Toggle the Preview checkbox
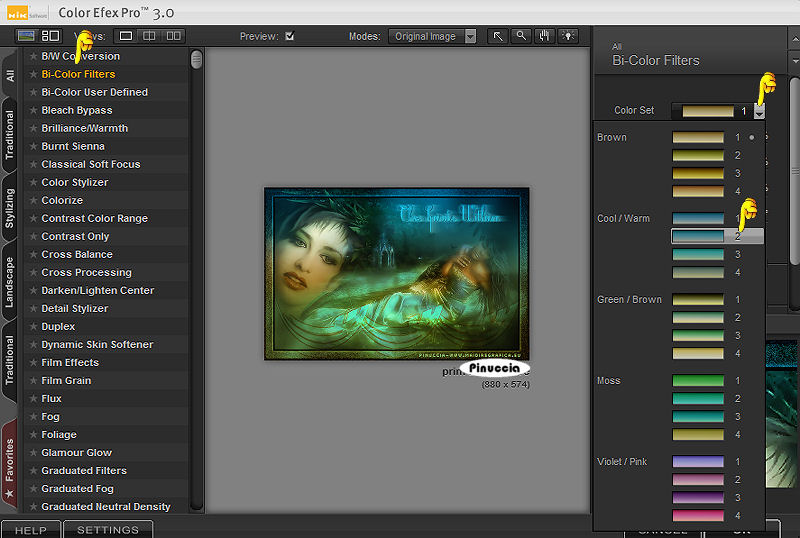This screenshot has height=538, width=800. [x=290, y=36]
